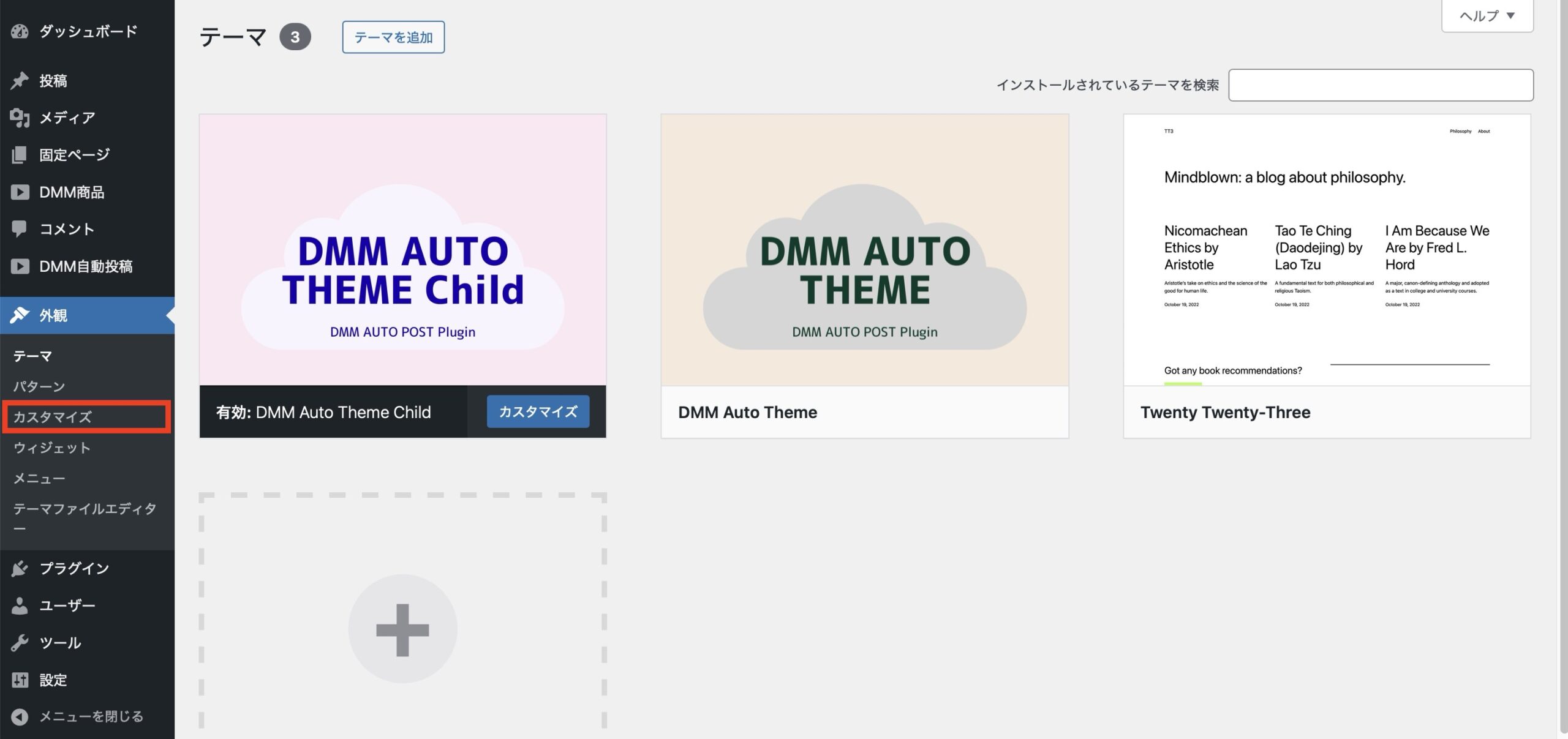Image resolution: width=1568 pixels, height=739 pixels.
Task: Click the 固定ページ pages icon
Action: [x=20, y=155]
